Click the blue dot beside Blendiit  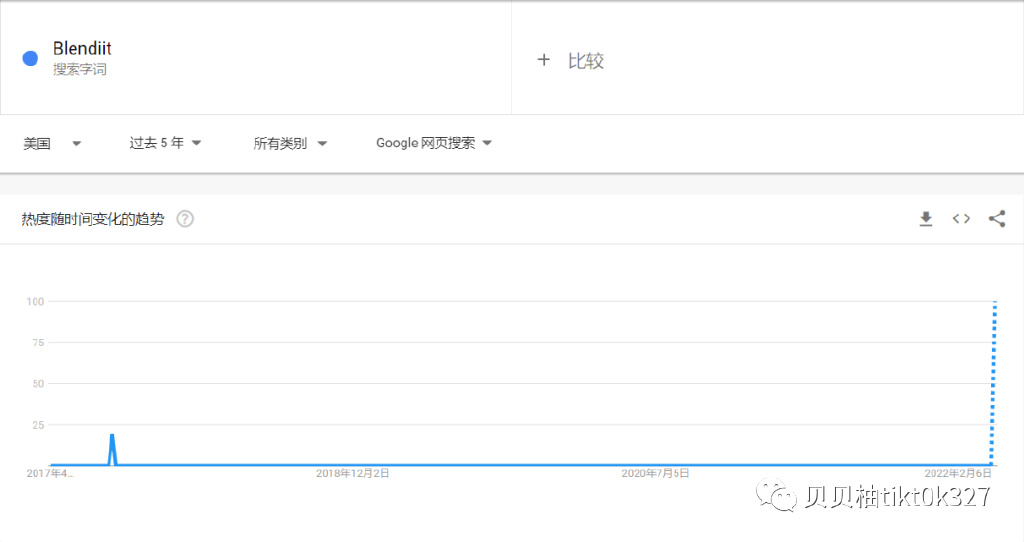30,59
